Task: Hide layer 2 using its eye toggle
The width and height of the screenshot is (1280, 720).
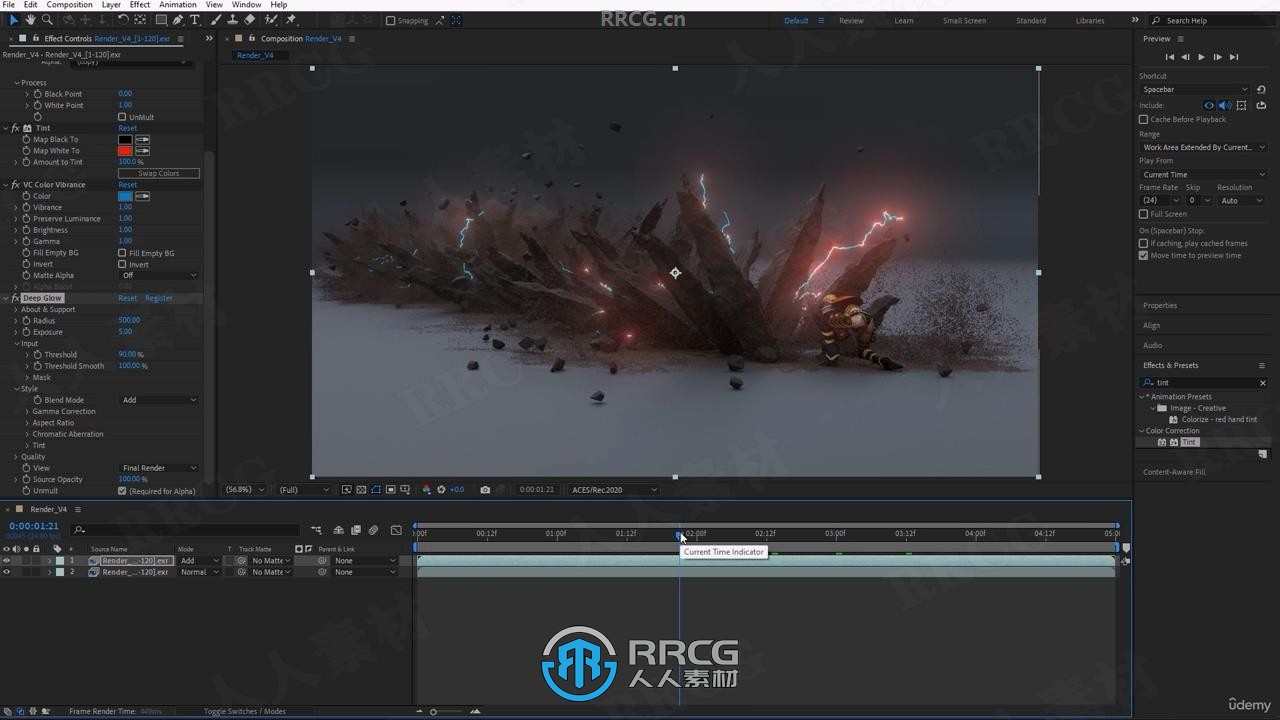Action: 6,572
